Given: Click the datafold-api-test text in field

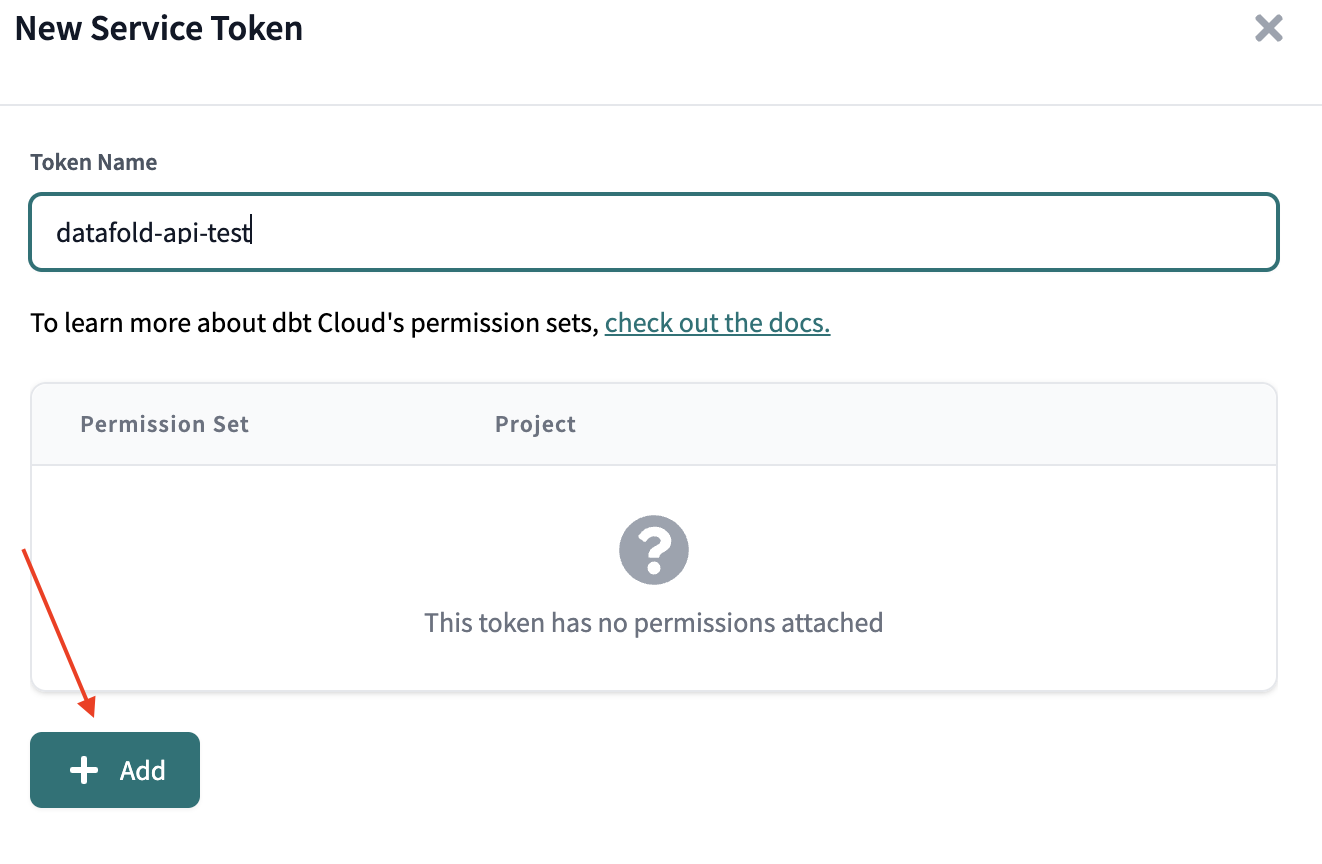Looking at the screenshot, I should (153, 233).
